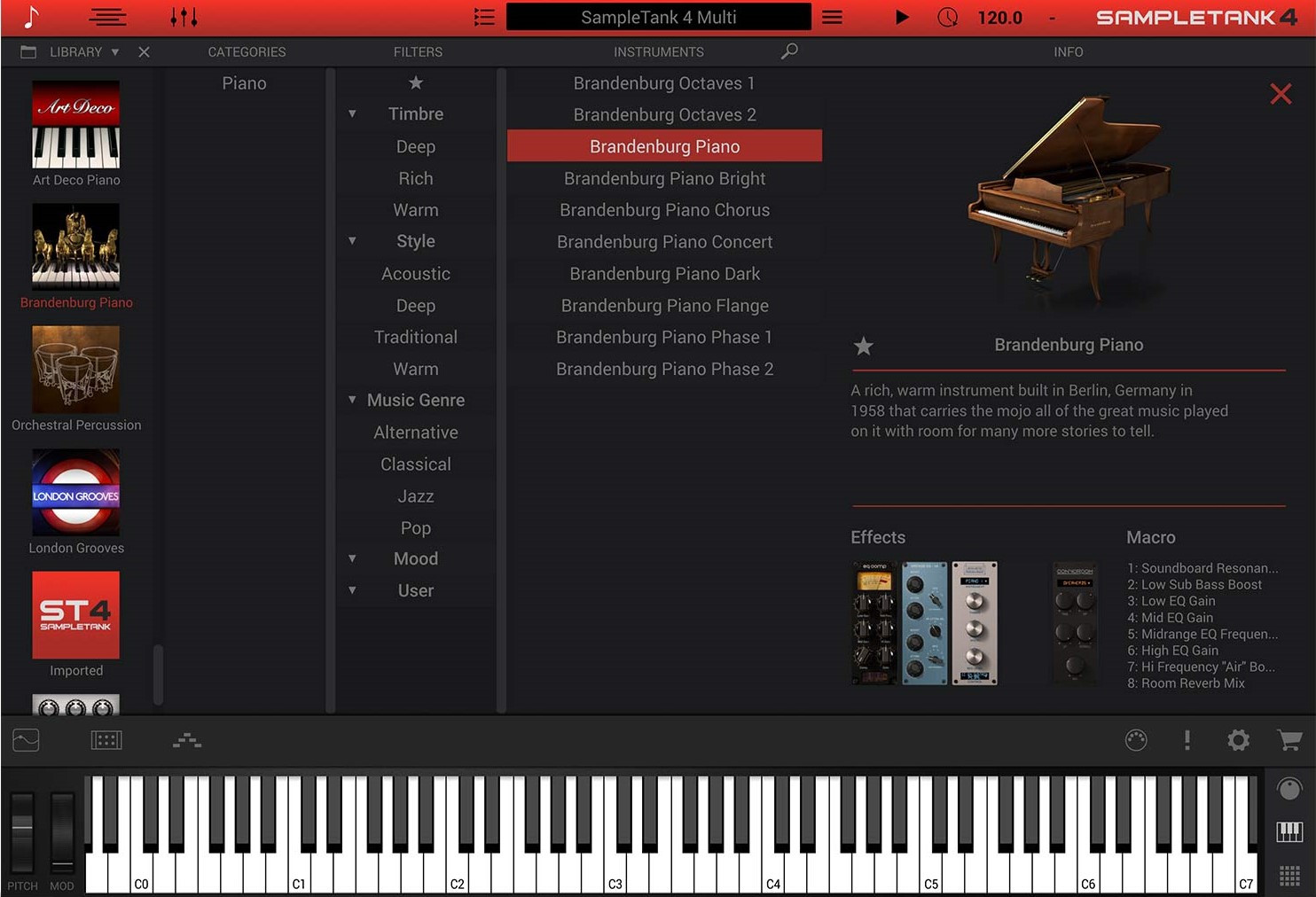Viewport: 1316px width, 897px height.
Task: Open the step pattern icon
Action: pos(187,740)
